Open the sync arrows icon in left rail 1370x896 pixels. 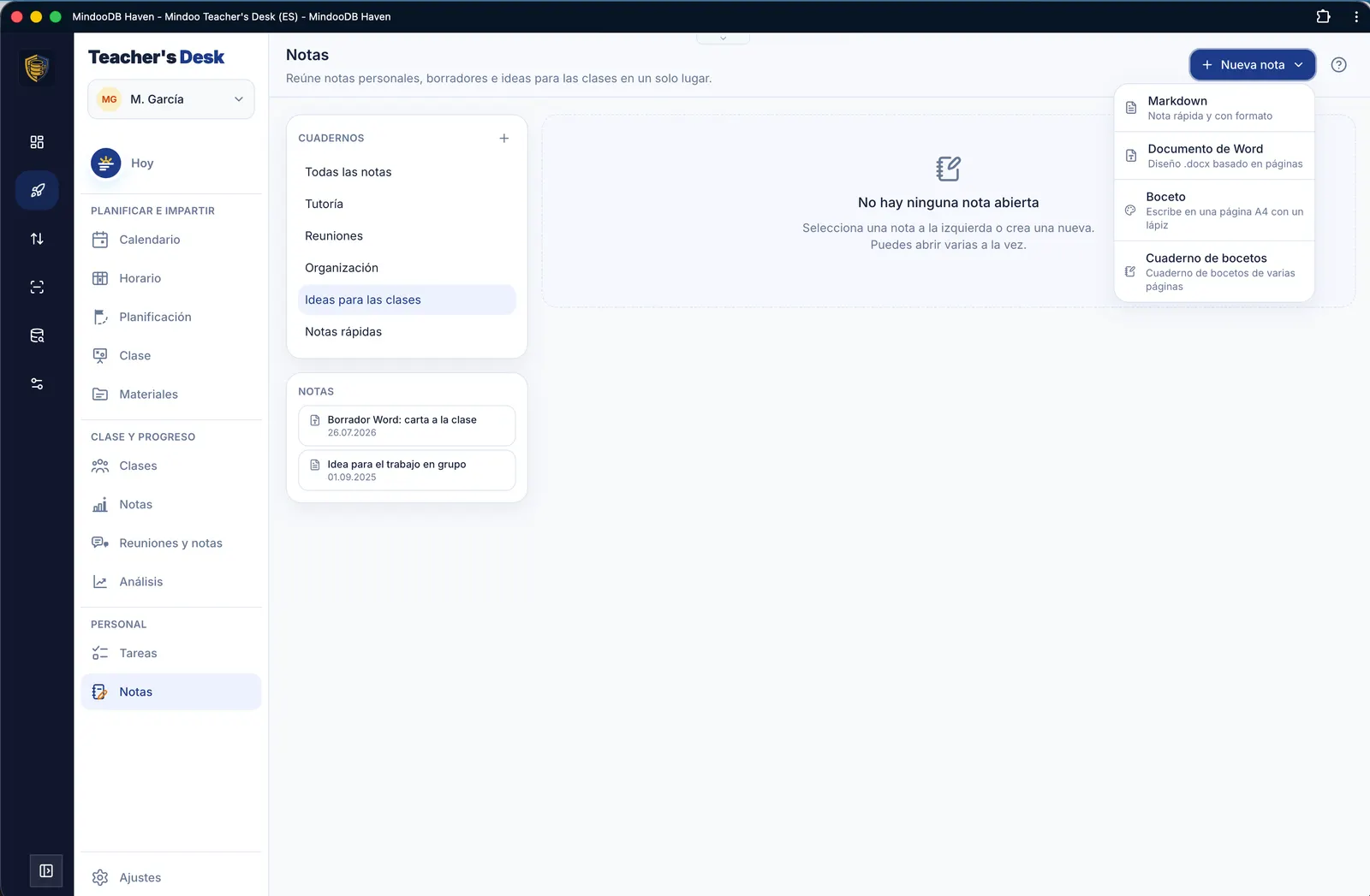[x=37, y=239]
